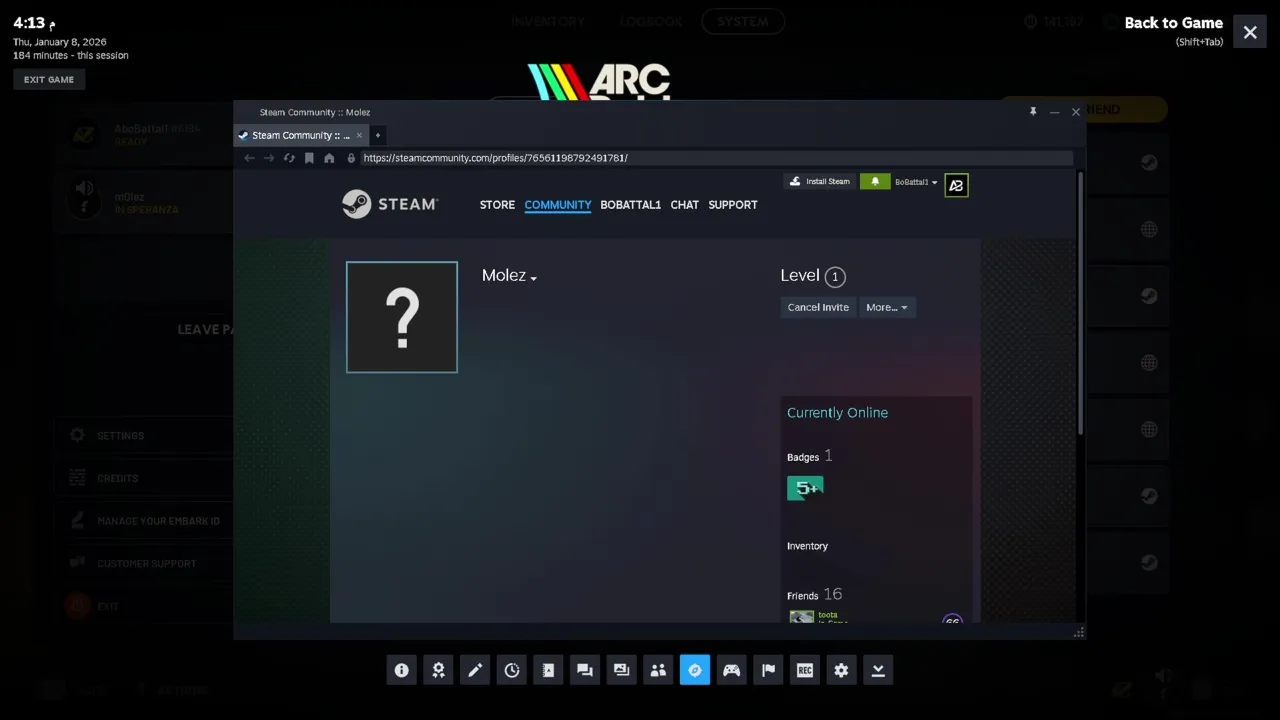Go back with the browser back arrow
The height and width of the screenshot is (720, 1280).
point(249,158)
